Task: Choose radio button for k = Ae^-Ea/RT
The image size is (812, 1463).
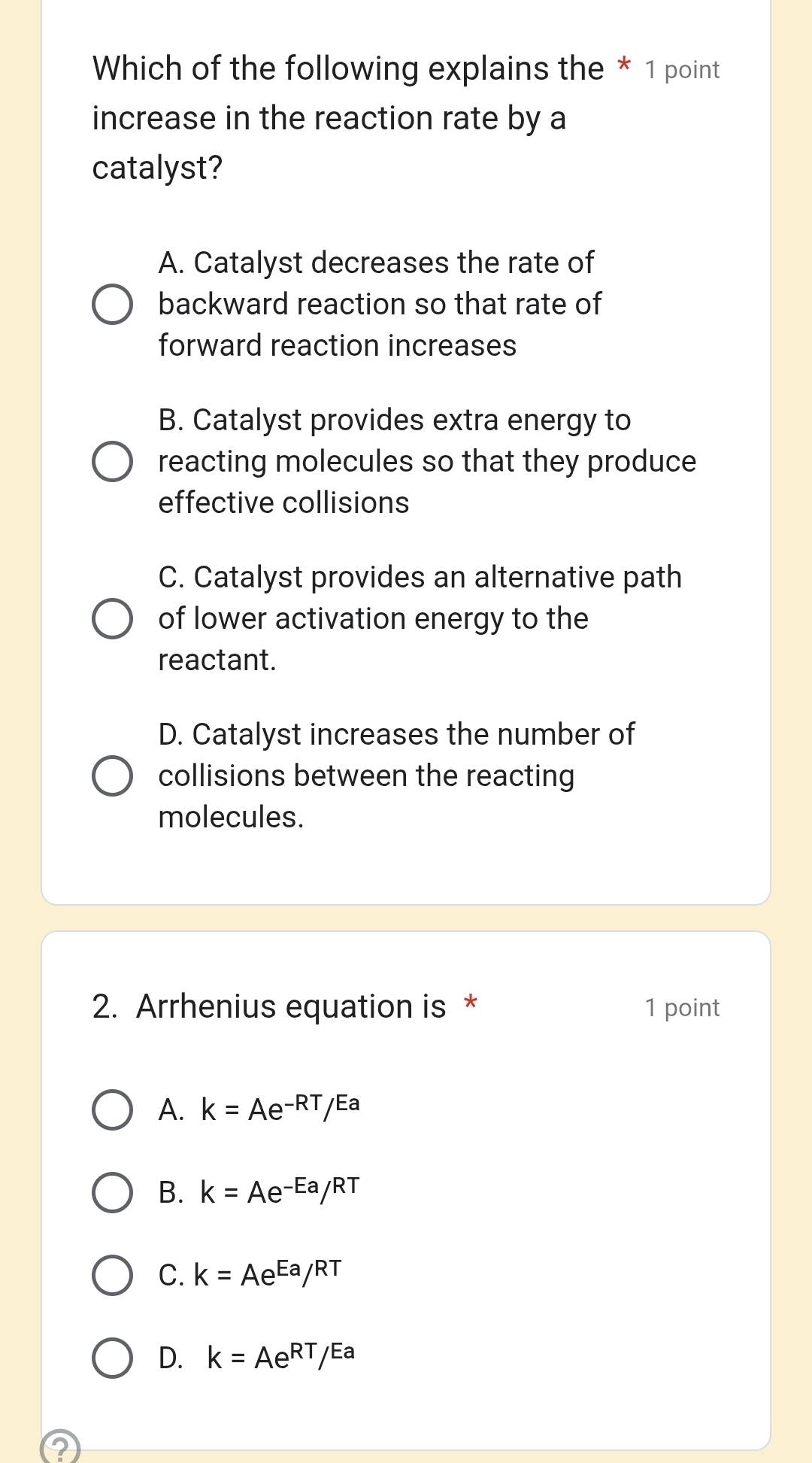Action: (x=113, y=1192)
